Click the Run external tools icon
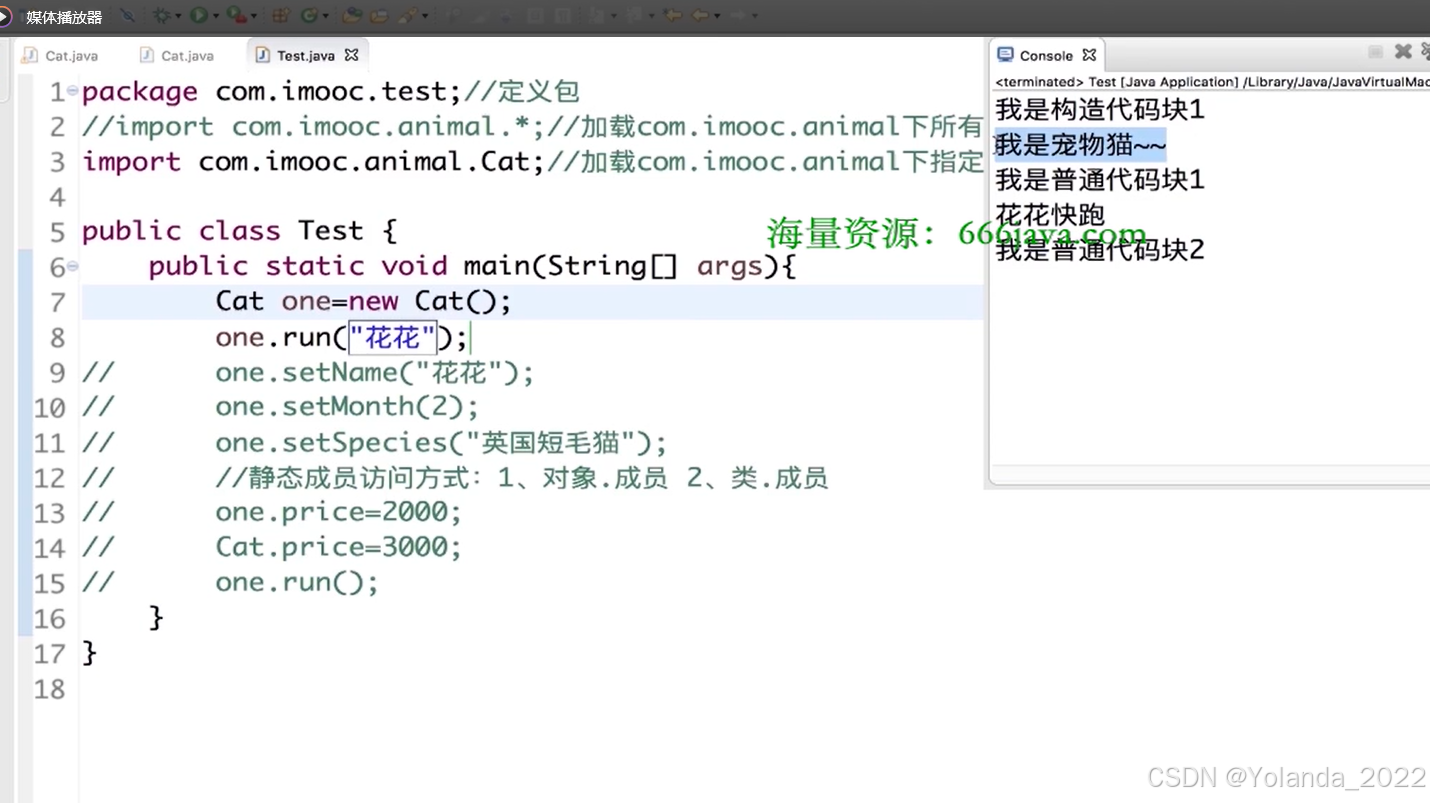Screen dimensions: 1430x803 pos(237,16)
